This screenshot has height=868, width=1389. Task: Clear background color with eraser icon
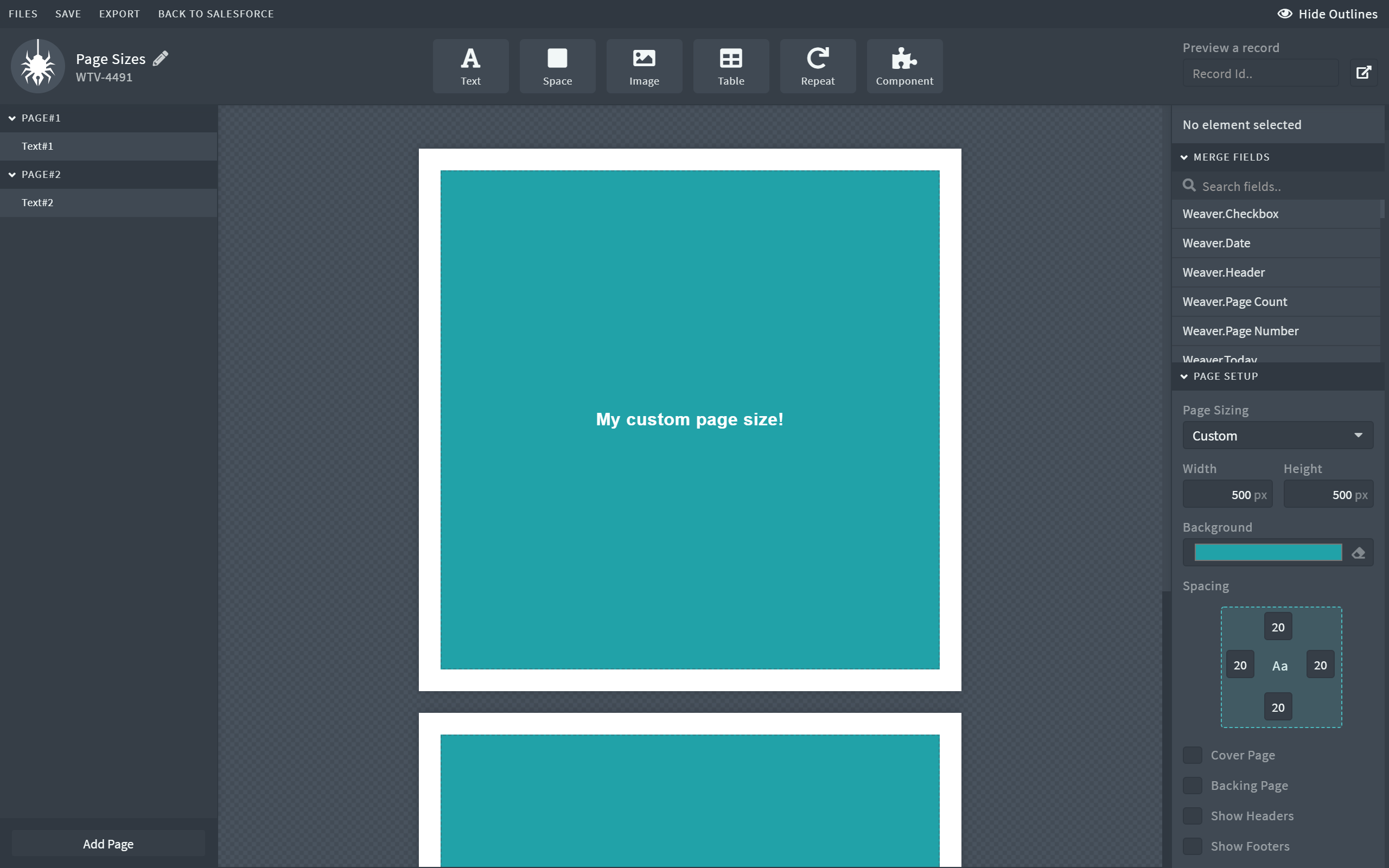click(1358, 553)
